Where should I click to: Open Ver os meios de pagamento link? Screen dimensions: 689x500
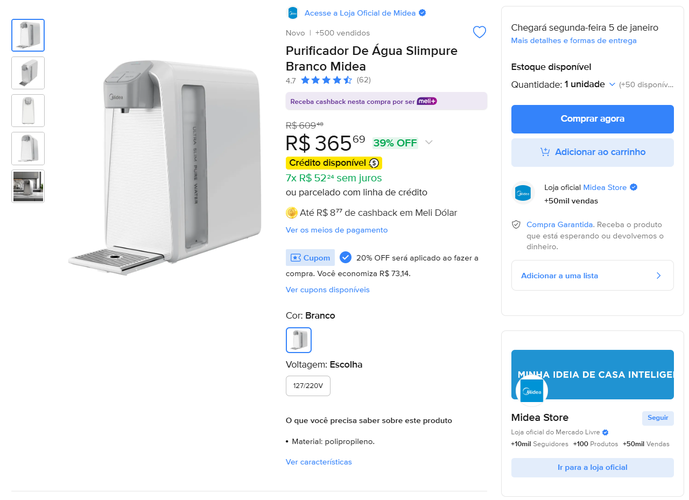point(337,230)
